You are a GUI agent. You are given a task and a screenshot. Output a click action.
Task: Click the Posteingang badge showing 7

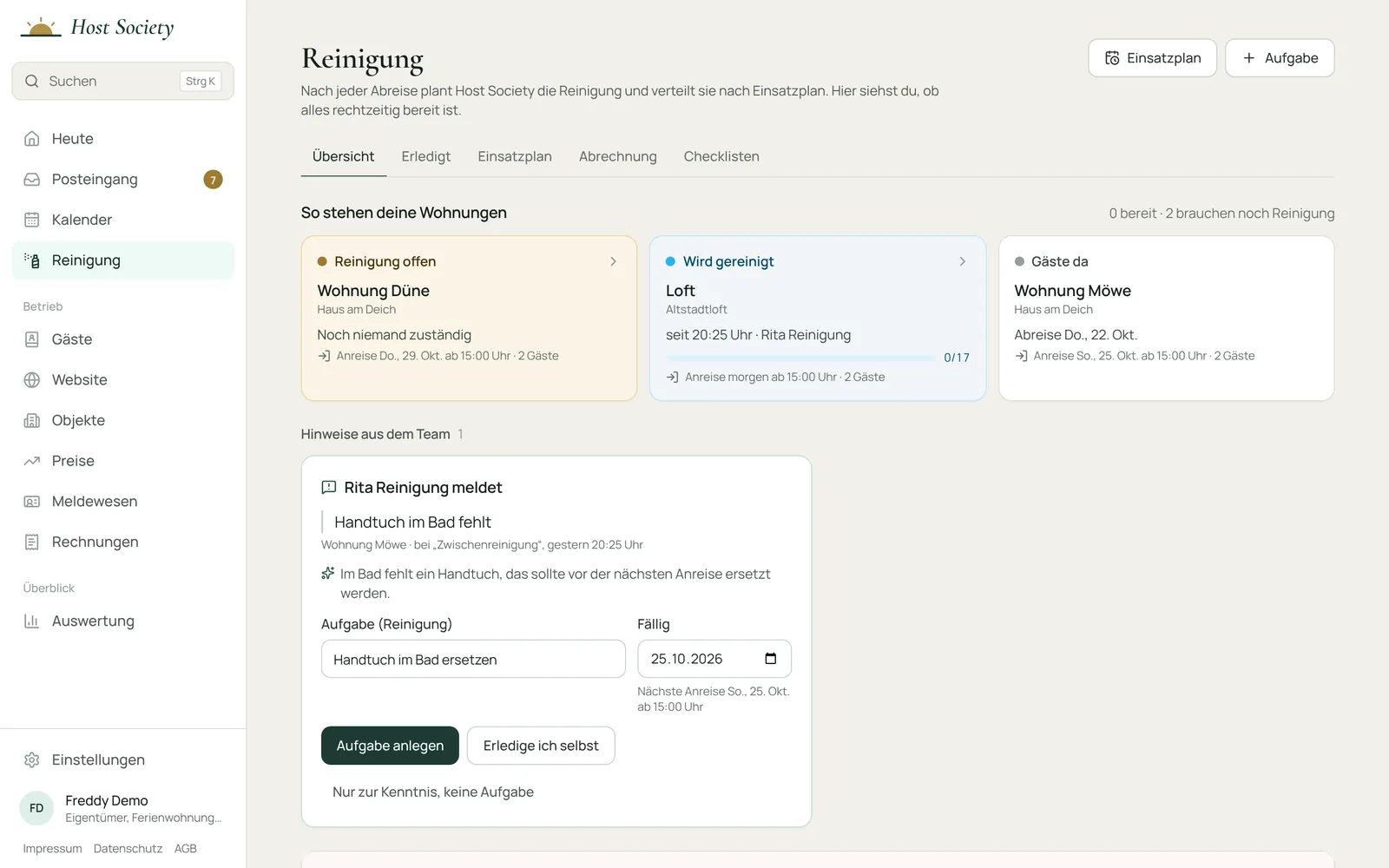click(x=213, y=180)
